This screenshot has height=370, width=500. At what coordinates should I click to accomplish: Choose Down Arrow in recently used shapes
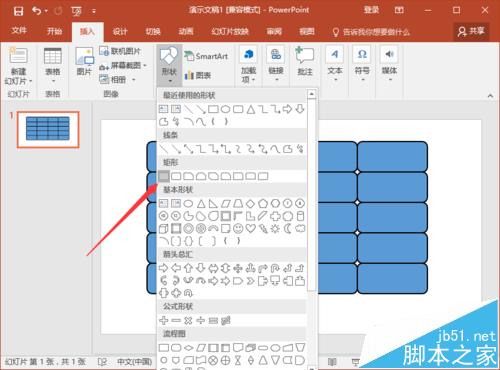(300, 109)
